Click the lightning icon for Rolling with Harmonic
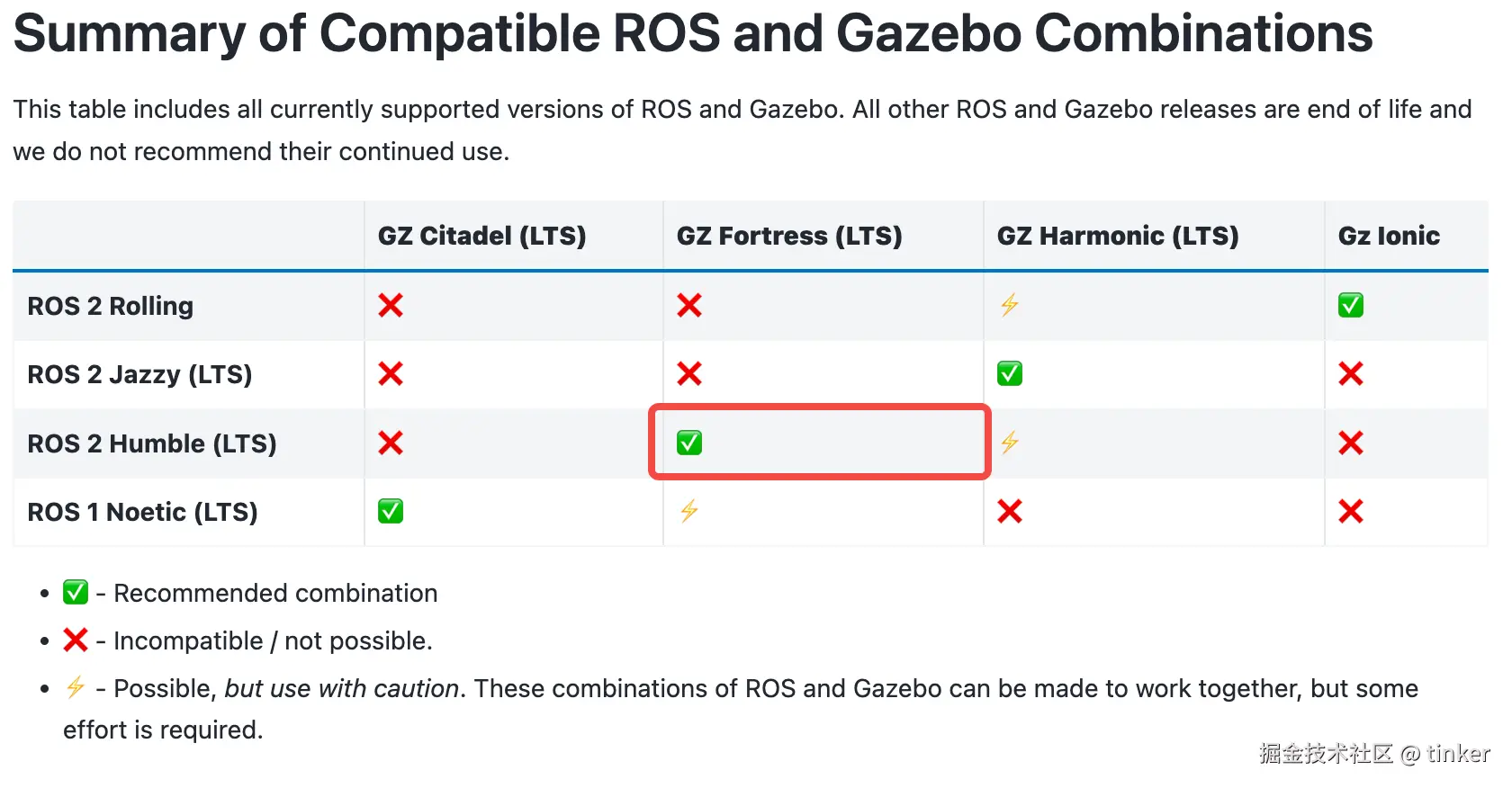The image size is (1512, 788). 1010,305
